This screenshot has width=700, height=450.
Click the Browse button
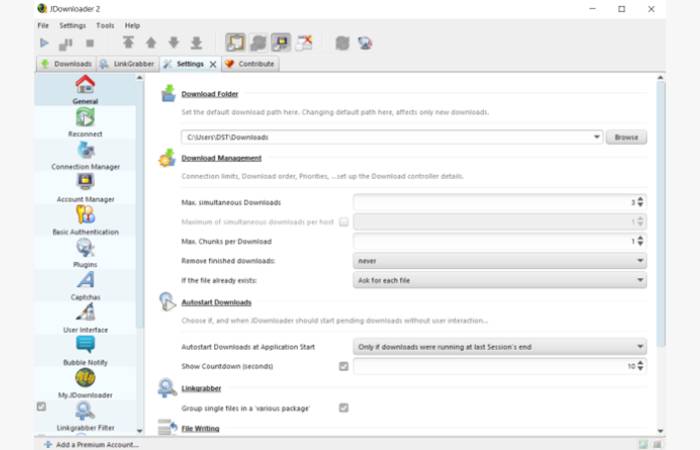tap(626, 137)
